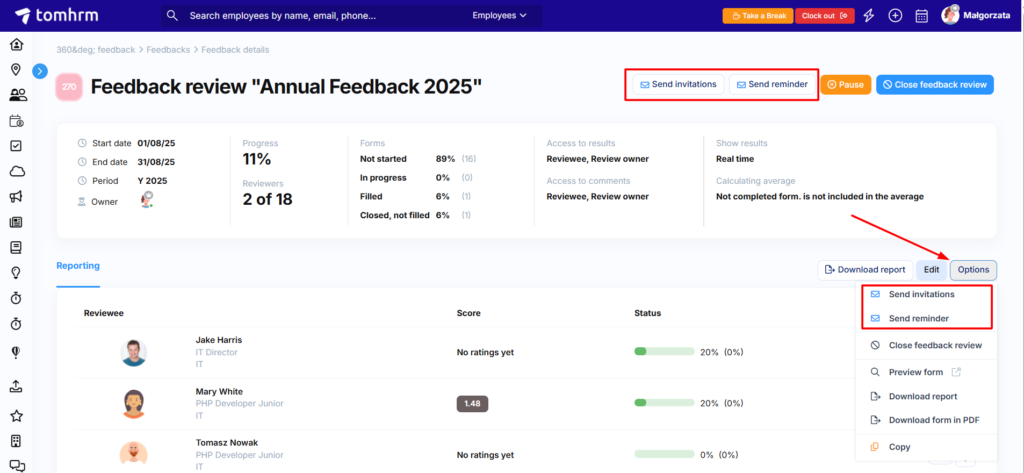
Task: Click Tomasz Nowak's status progress bar
Action: click(x=664, y=455)
